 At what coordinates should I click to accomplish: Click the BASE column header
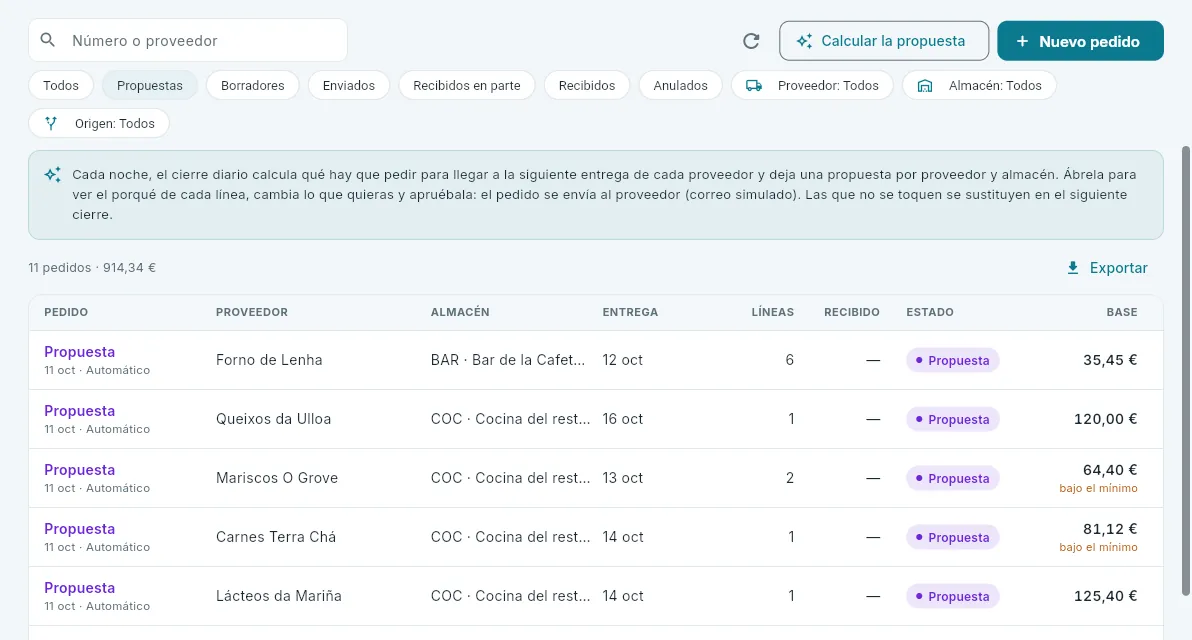point(1122,312)
